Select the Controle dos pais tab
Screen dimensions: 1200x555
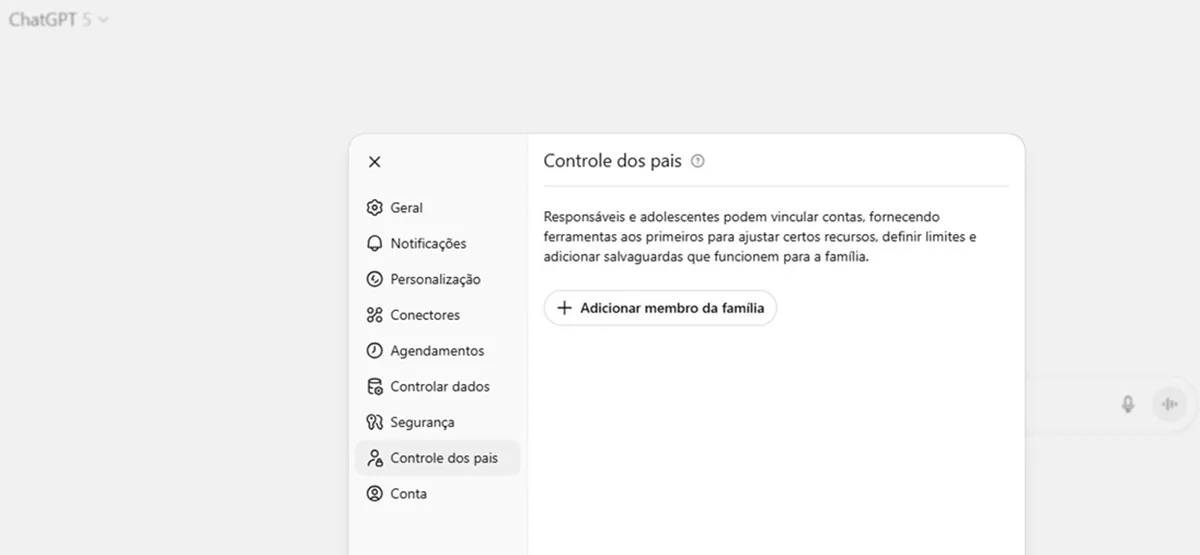pos(443,458)
